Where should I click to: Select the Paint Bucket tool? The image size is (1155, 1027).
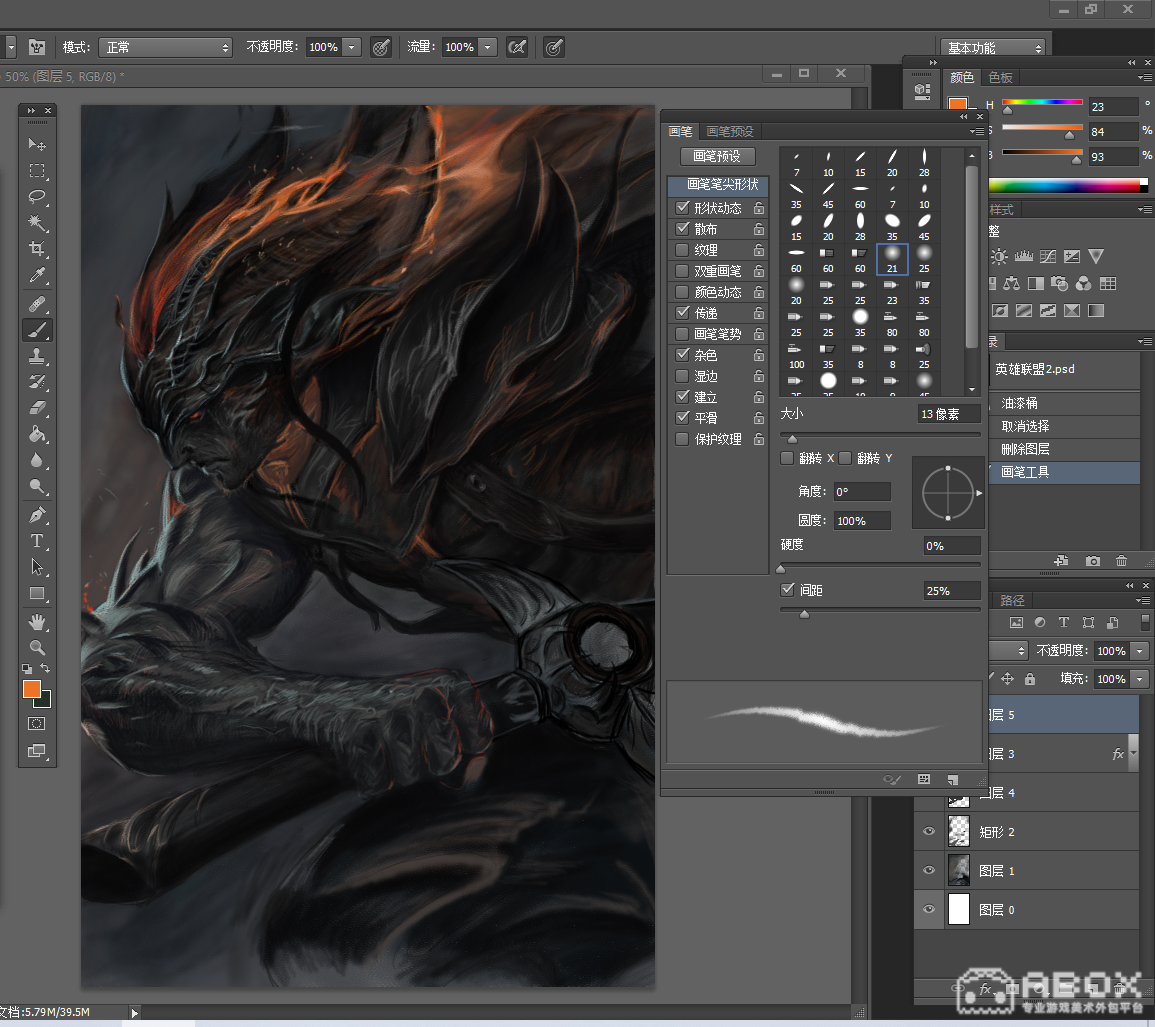click(x=37, y=434)
